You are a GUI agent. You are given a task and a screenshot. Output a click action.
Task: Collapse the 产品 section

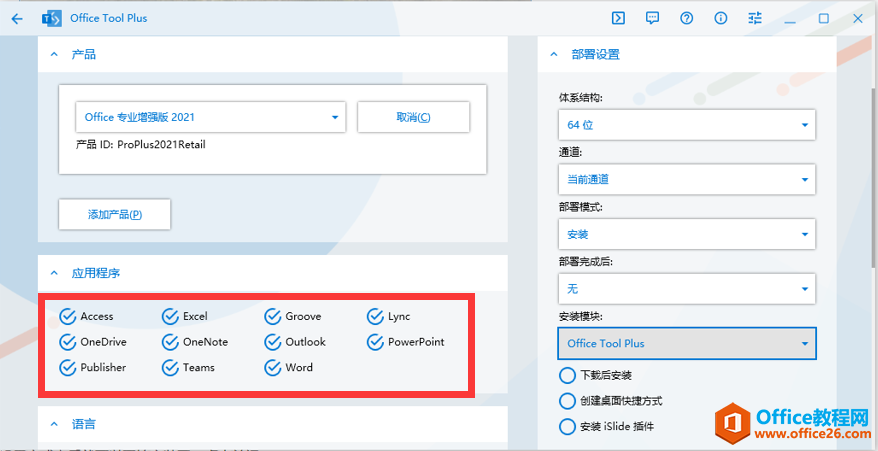coord(54,55)
